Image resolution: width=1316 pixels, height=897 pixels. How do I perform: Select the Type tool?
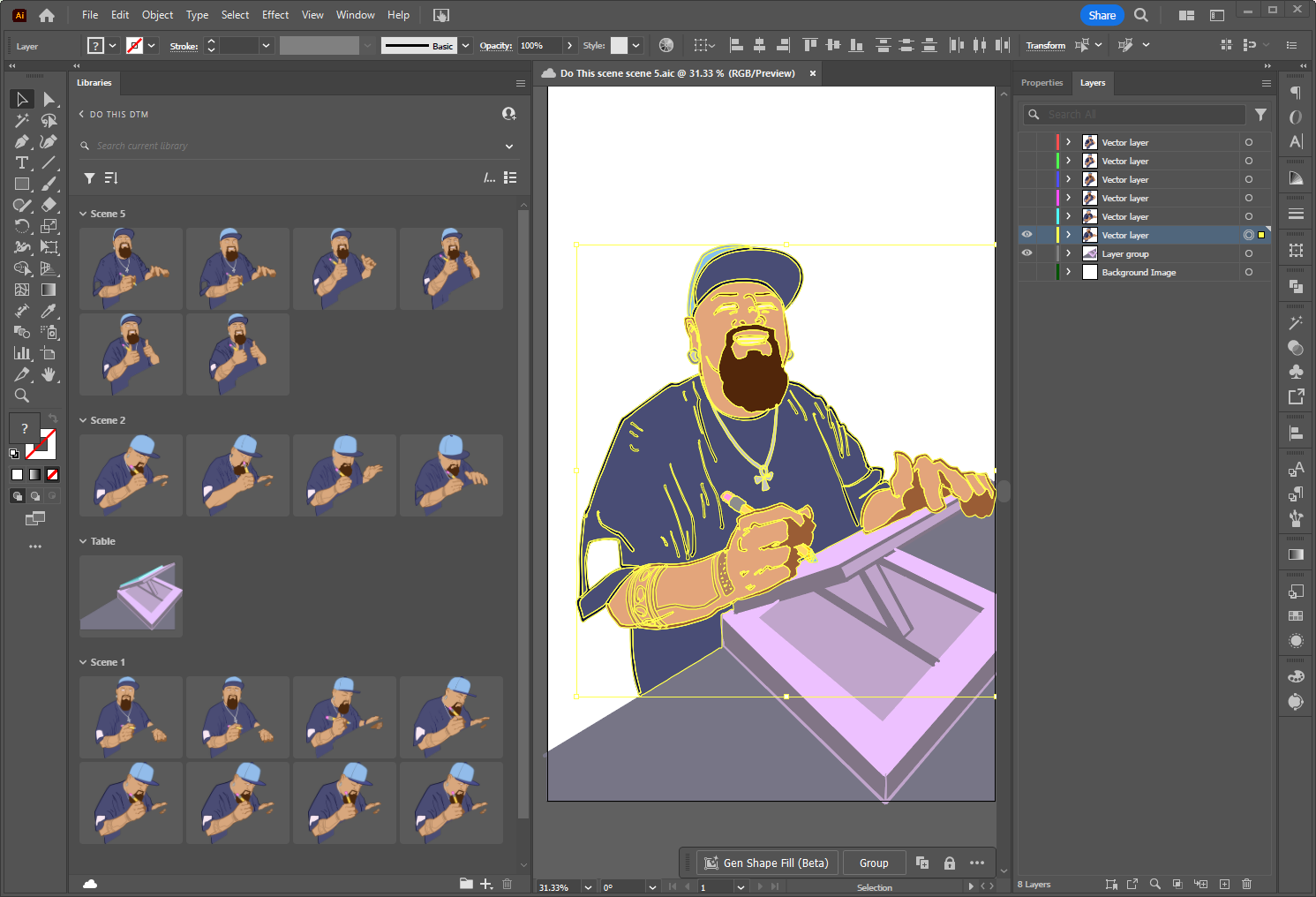22,162
